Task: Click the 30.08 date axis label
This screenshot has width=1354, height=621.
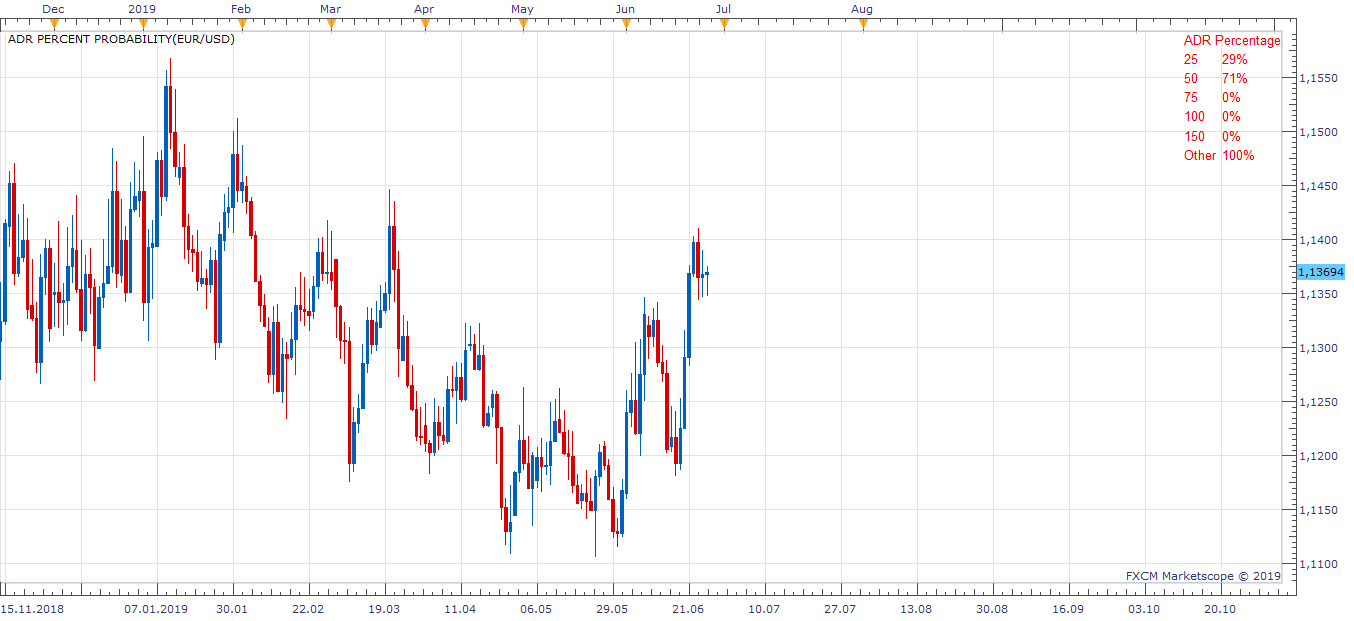Action: coord(992,608)
